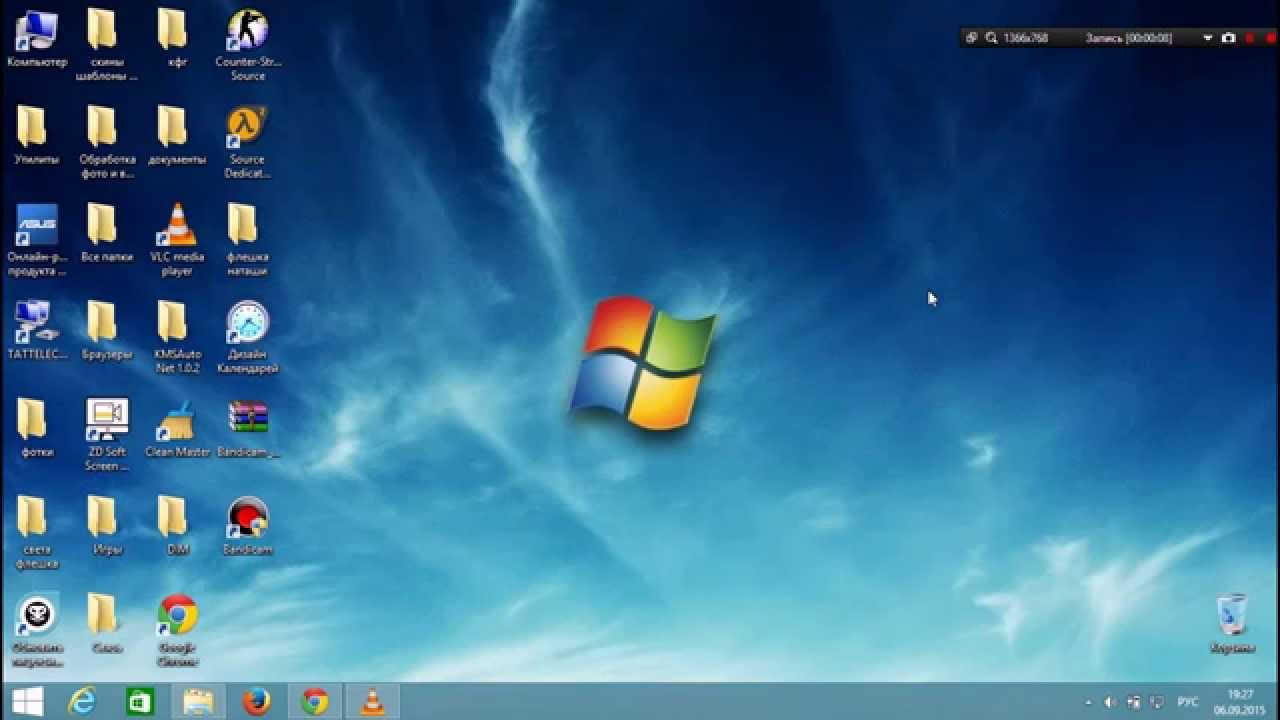This screenshot has height=720, width=1280.
Task: Pause recording with the first red button
Action: 1250,38
